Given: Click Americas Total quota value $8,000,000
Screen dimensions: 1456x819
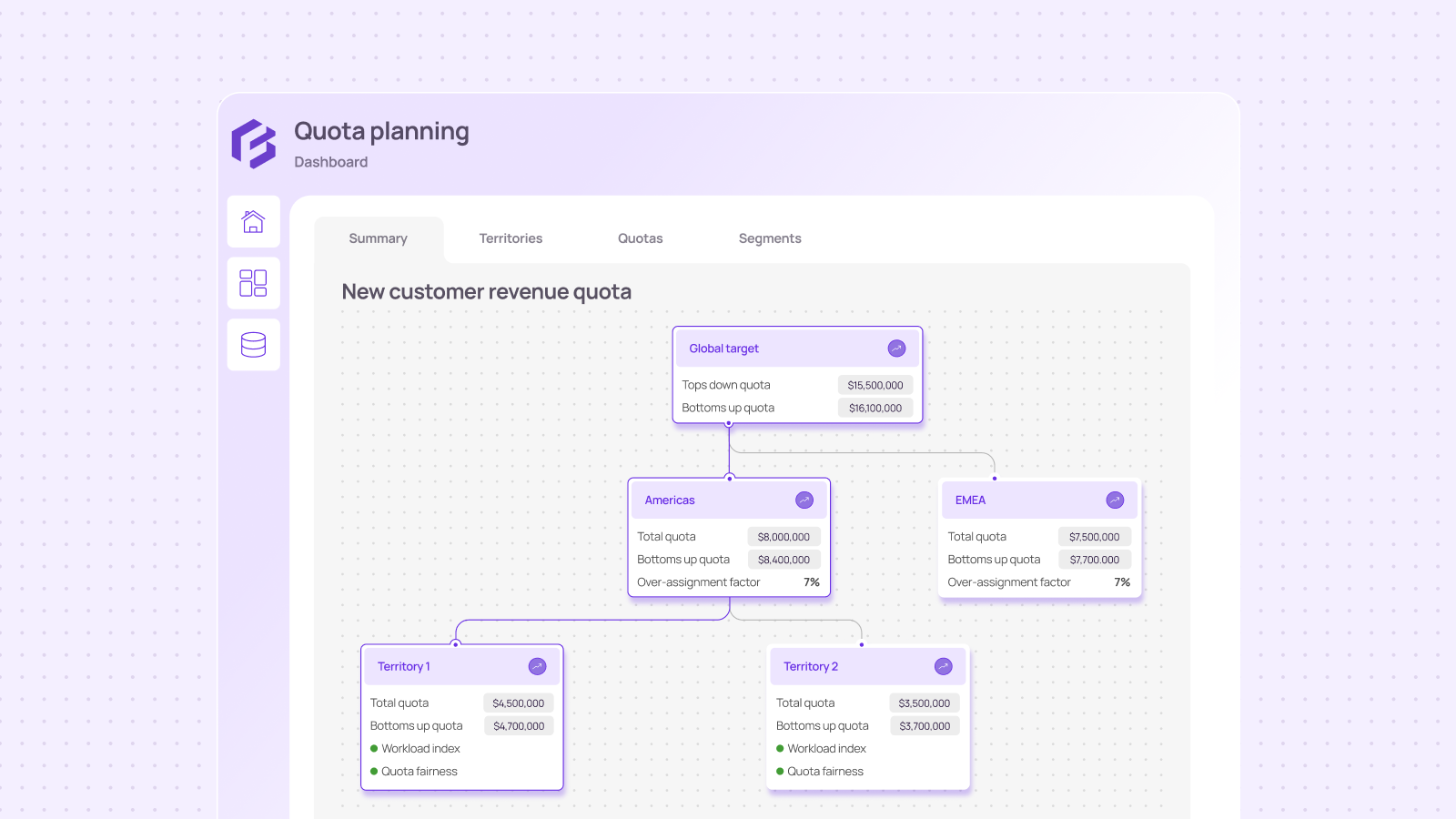Looking at the screenshot, I should click(x=784, y=537).
